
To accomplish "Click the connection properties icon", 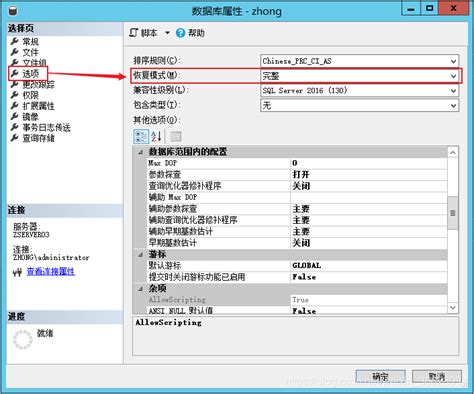I will click(17, 273).
